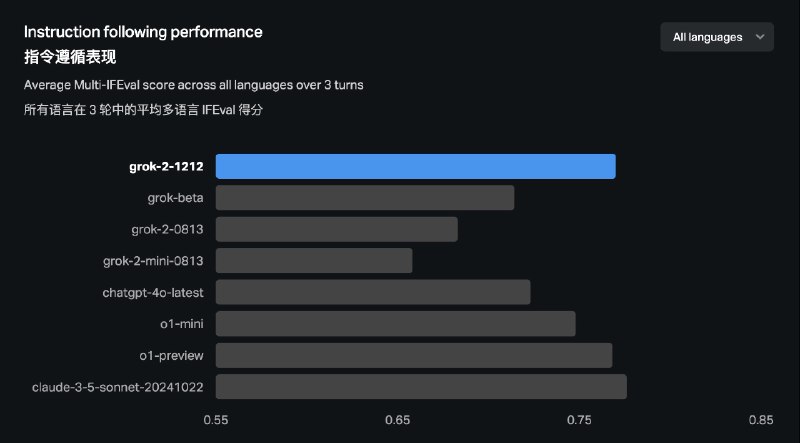
Task: Click the o1-mini bar
Action: pos(395,324)
